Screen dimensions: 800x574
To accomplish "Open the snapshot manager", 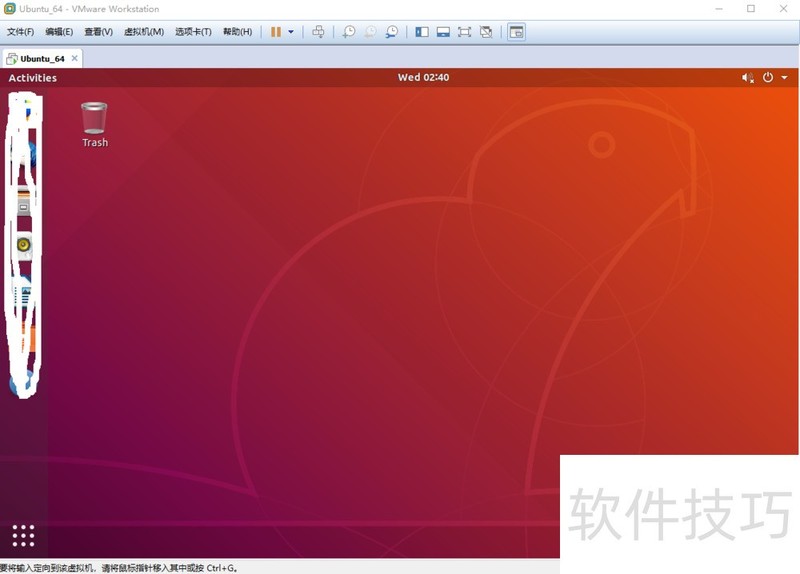I will point(392,32).
